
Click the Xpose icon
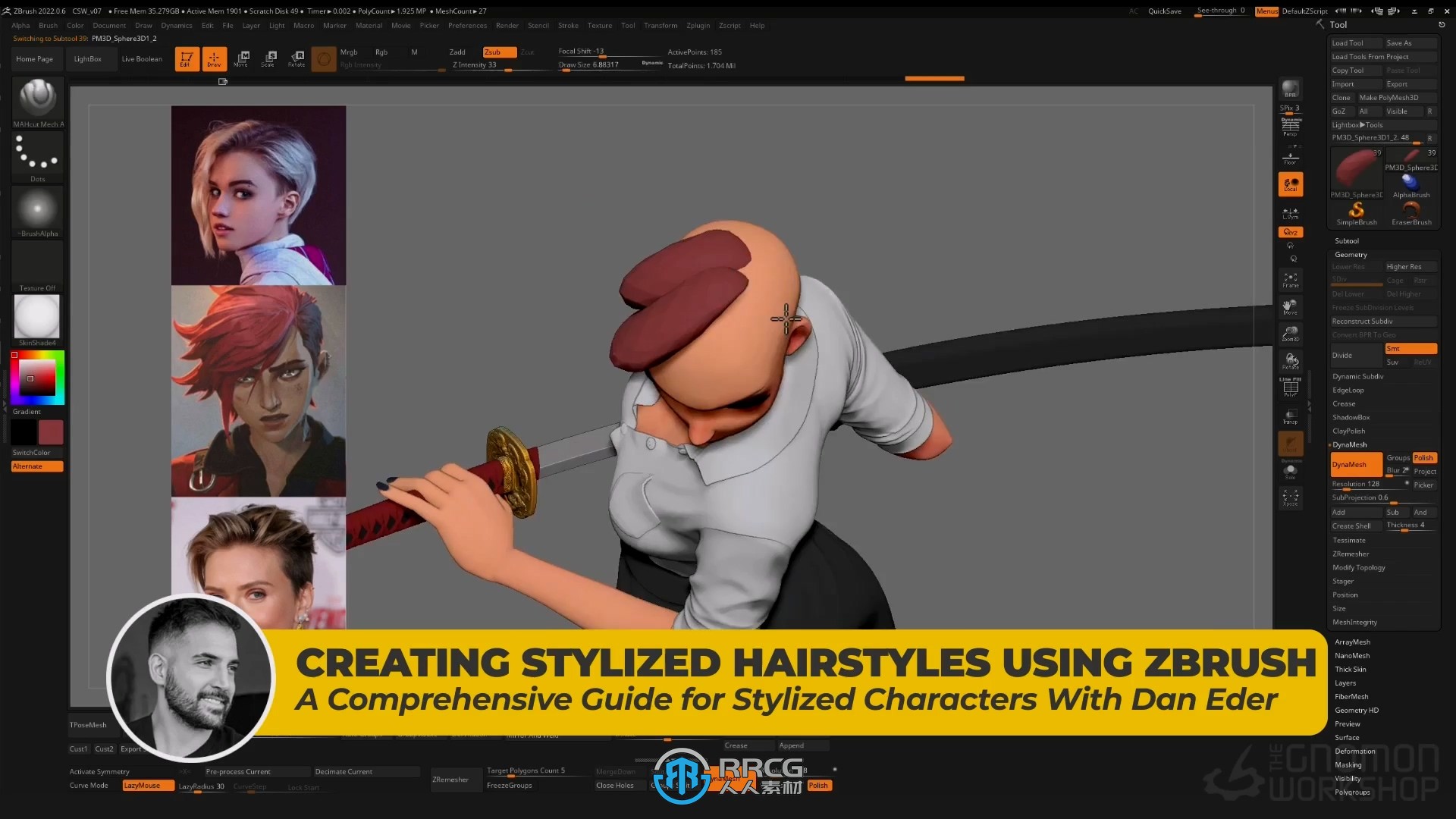(1290, 498)
